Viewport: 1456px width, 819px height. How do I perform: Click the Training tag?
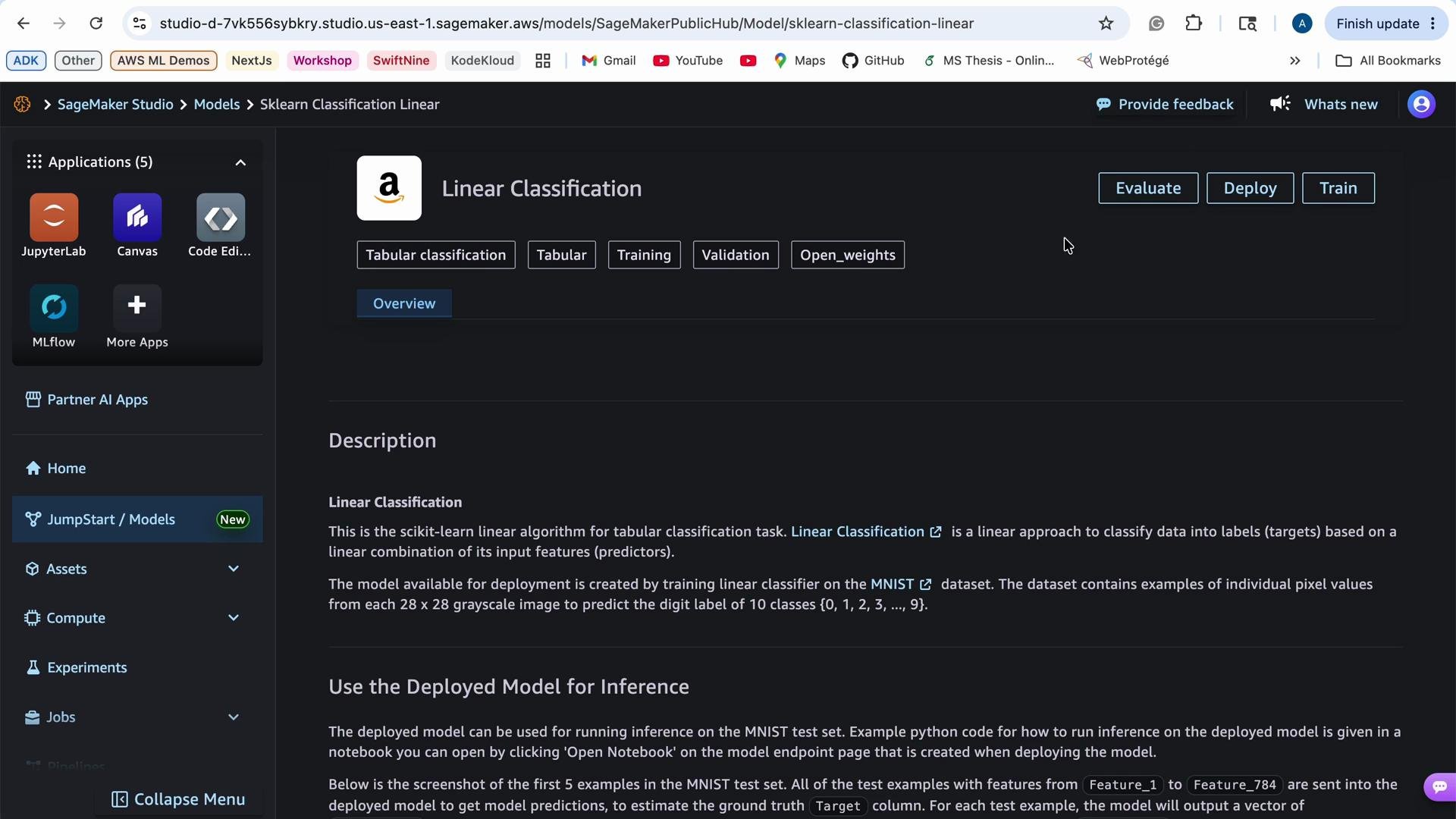644,255
